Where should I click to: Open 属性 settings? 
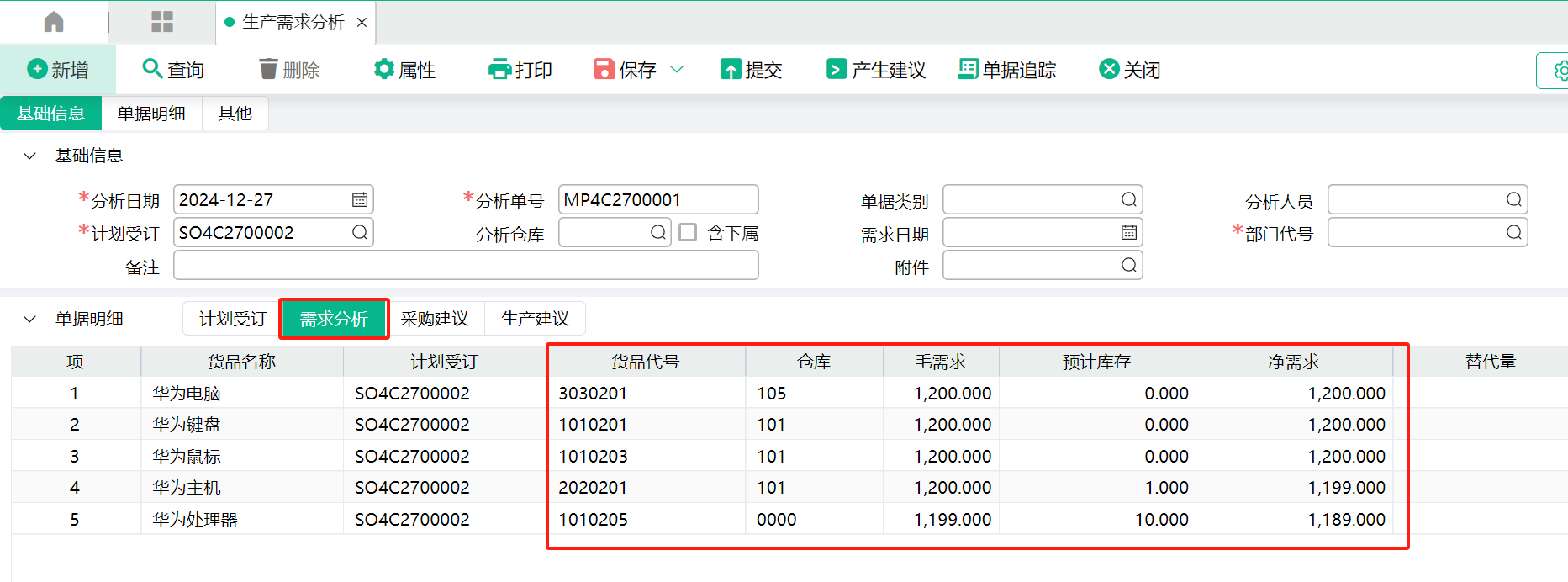404,70
